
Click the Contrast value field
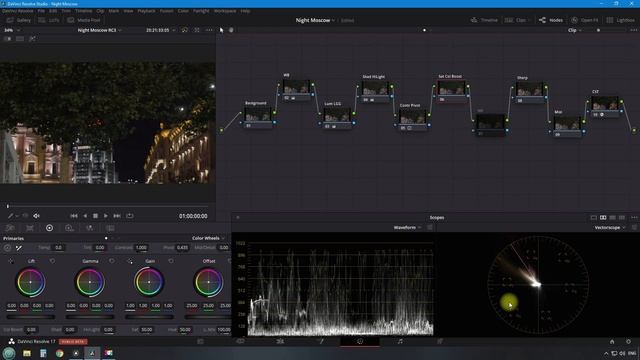coord(141,247)
